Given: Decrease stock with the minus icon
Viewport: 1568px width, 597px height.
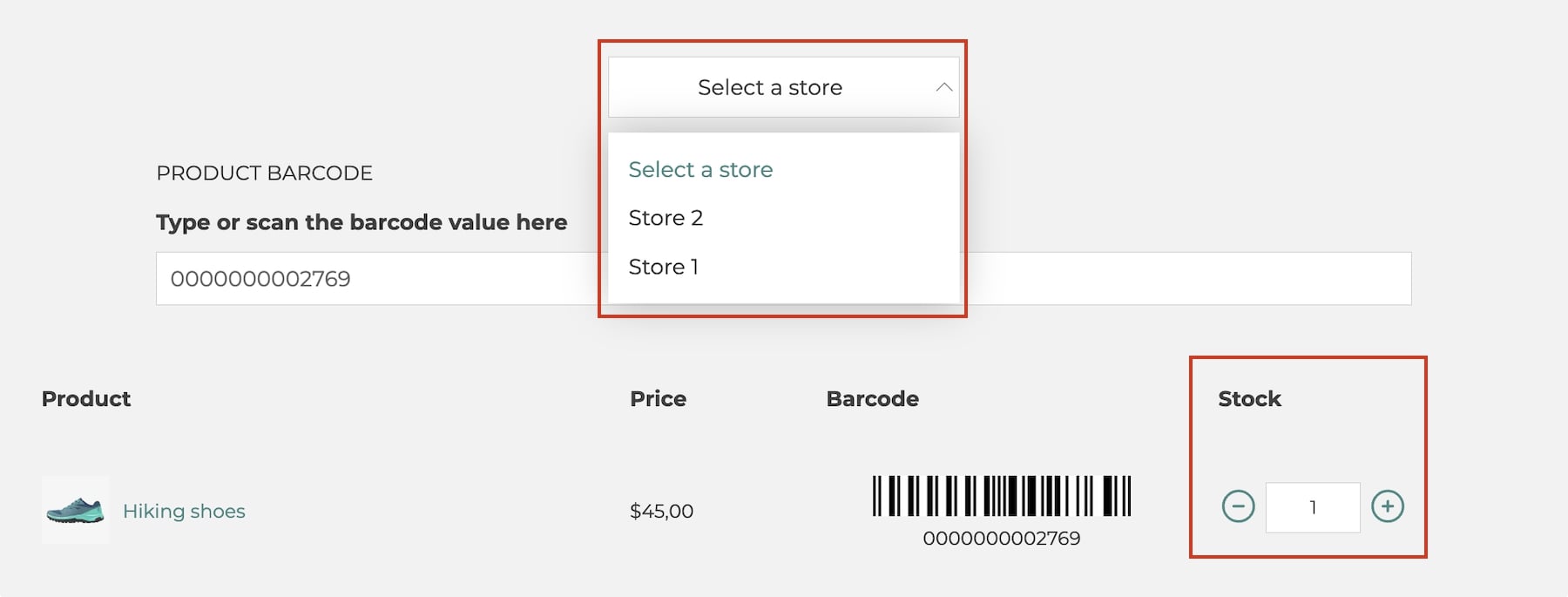Looking at the screenshot, I should coord(1238,506).
